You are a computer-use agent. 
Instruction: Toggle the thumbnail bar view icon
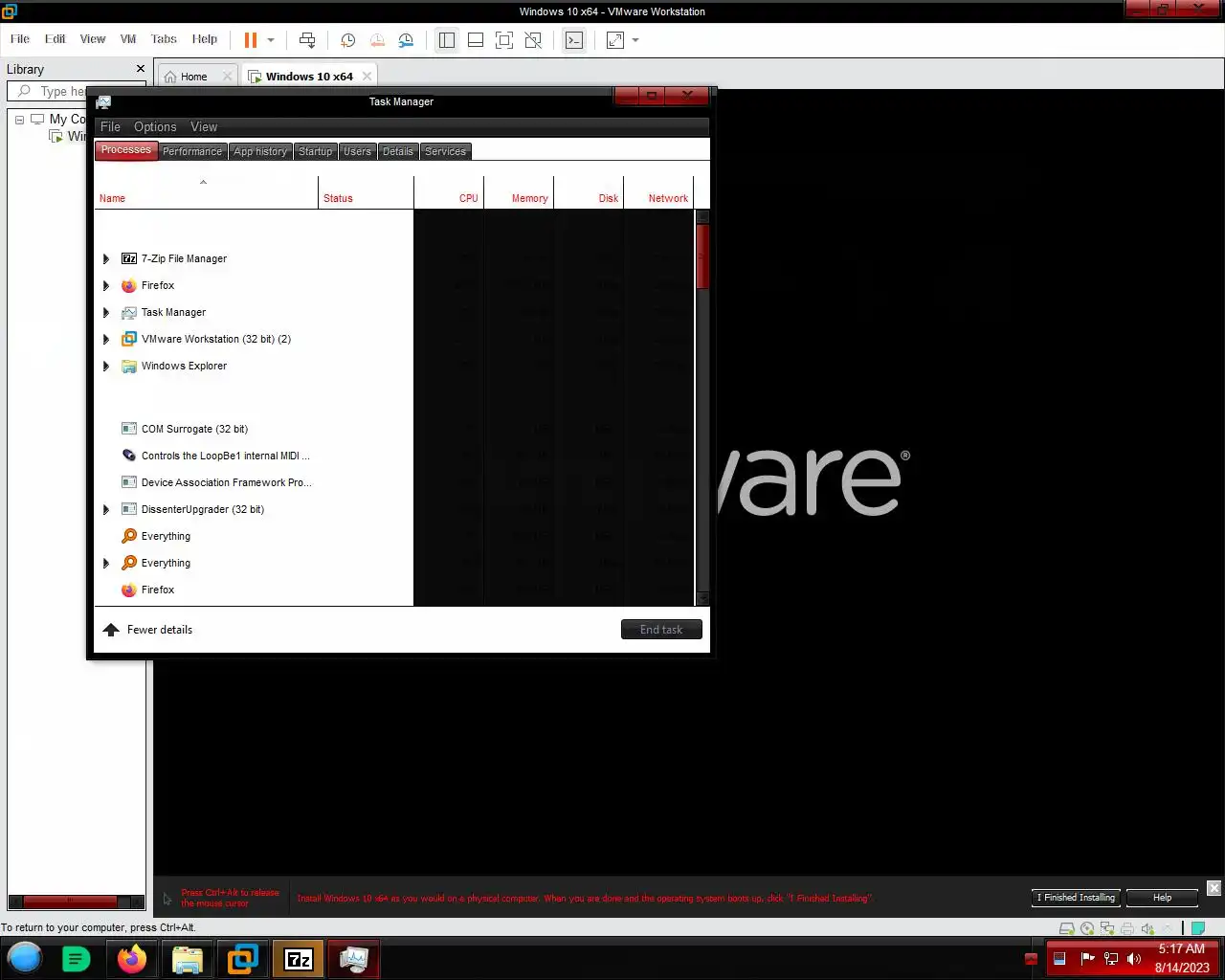pos(476,40)
